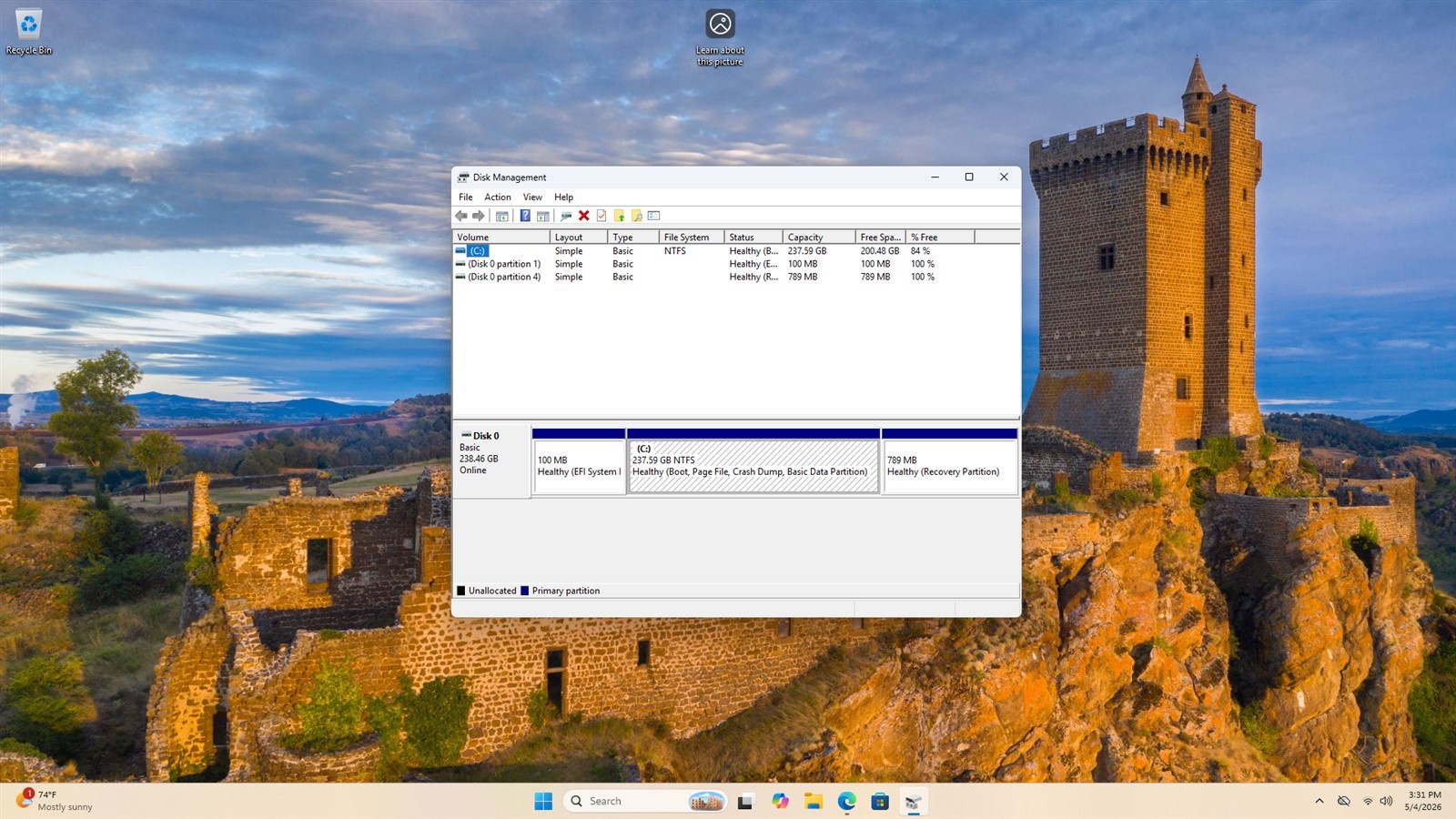Click the Back arrow in toolbar
1456x819 pixels.
tap(461, 216)
